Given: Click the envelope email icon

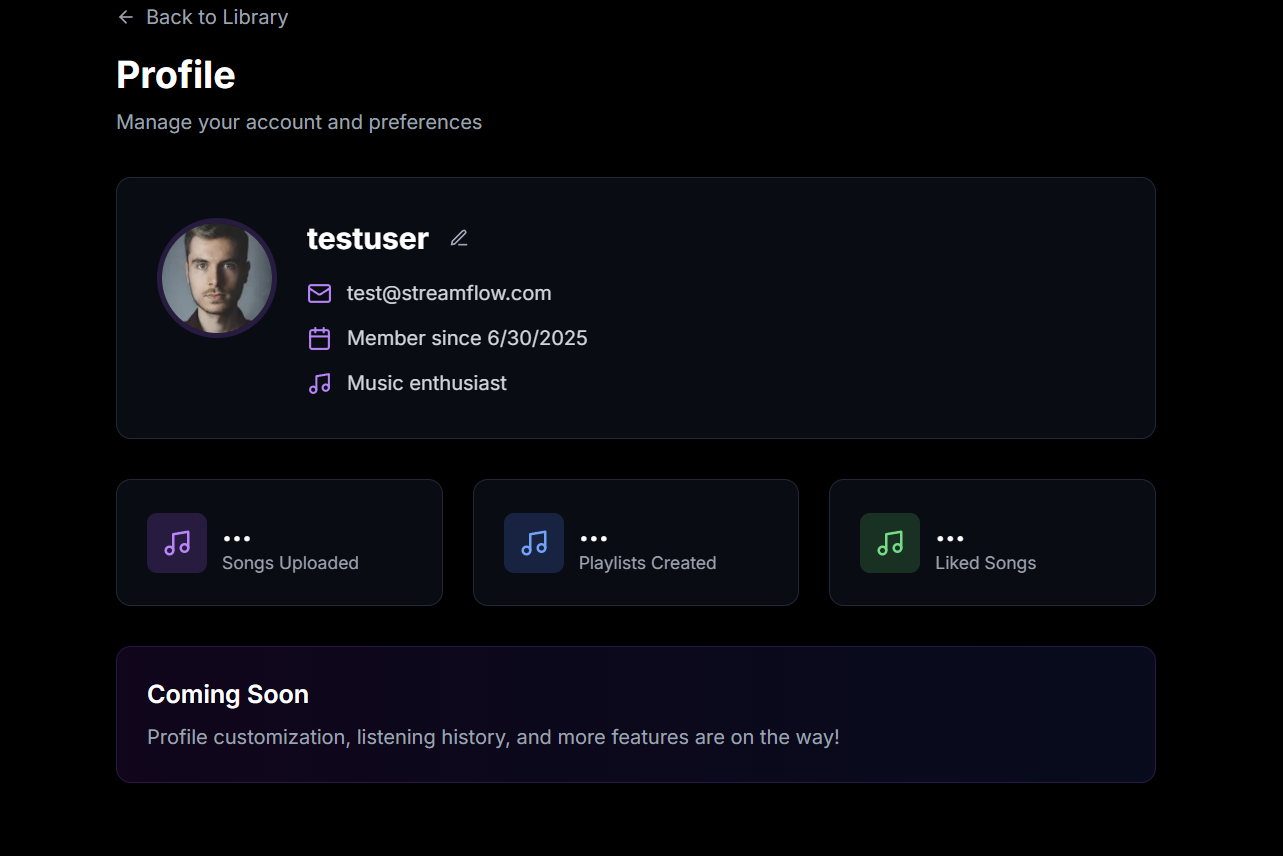Looking at the screenshot, I should pos(319,293).
